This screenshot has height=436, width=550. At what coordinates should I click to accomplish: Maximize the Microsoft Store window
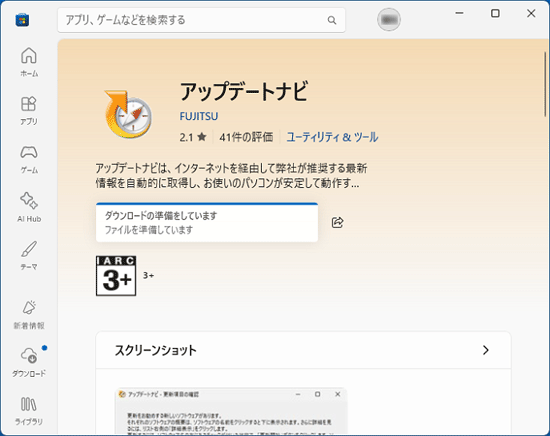coord(495,13)
